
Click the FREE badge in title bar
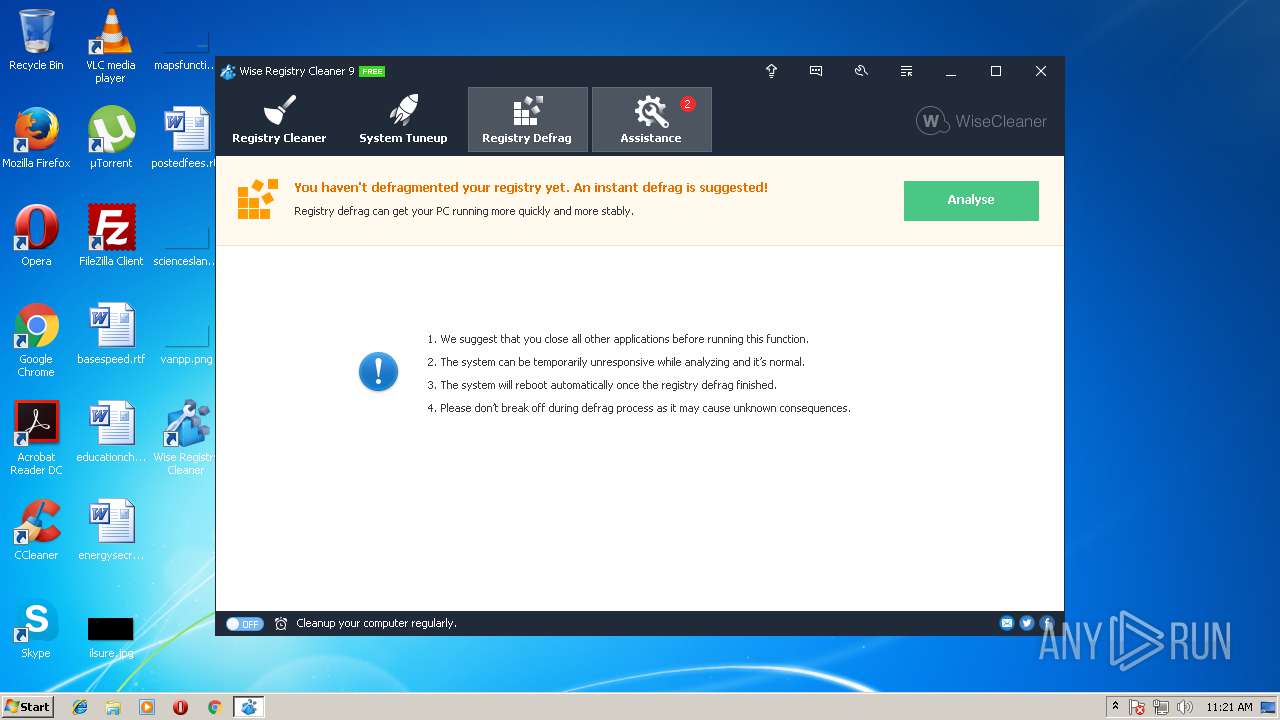372,71
